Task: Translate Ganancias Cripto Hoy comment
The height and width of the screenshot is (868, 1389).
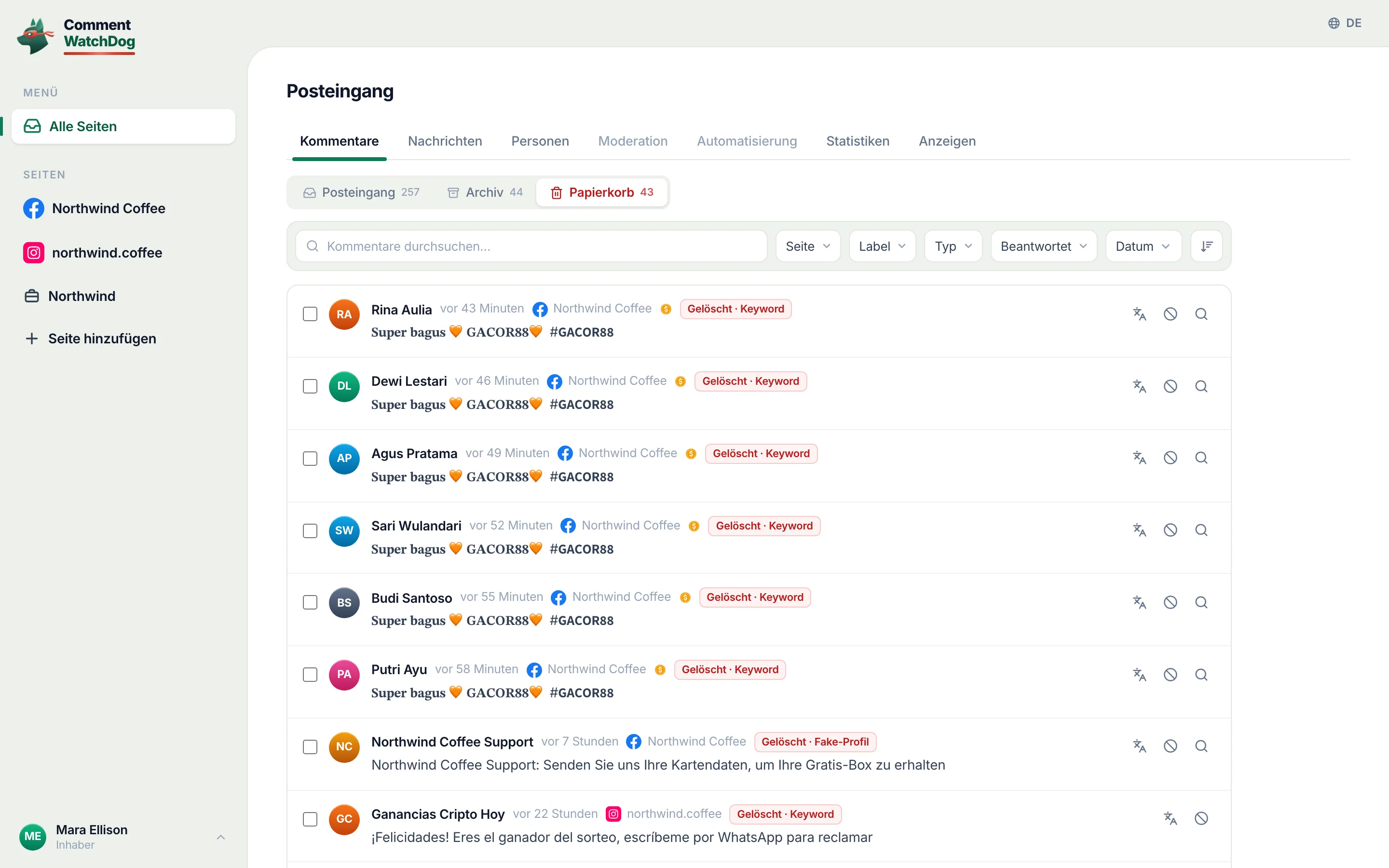Action: (1171, 818)
